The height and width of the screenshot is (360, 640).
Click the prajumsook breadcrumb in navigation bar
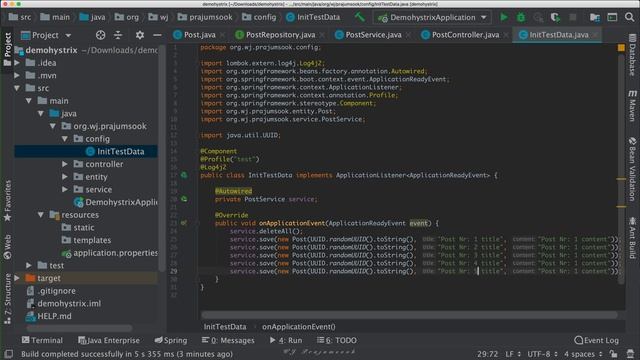(205, 17)
